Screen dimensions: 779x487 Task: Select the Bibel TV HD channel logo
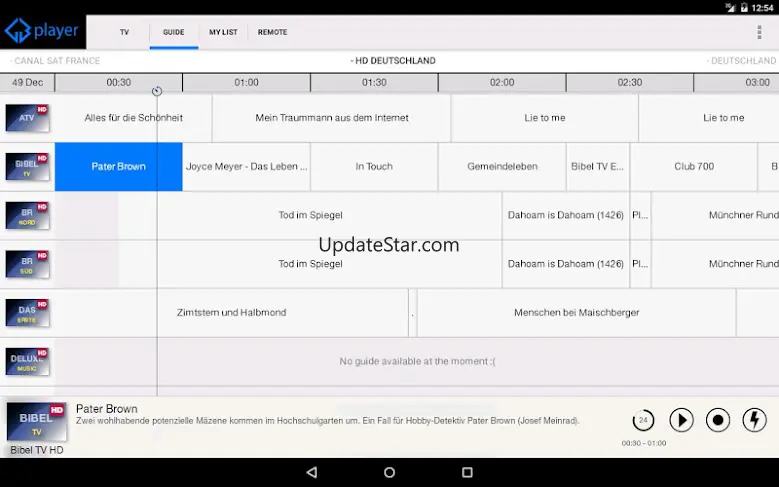tap(27, 166)
